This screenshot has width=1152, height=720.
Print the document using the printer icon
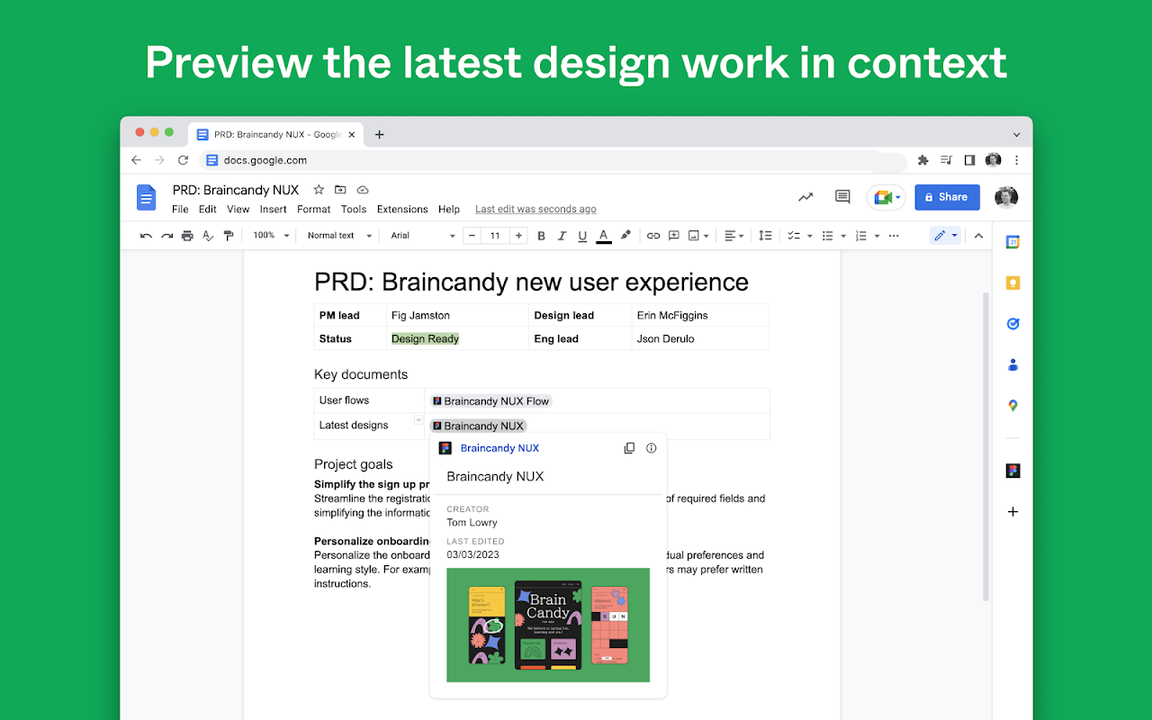(187, 236)
